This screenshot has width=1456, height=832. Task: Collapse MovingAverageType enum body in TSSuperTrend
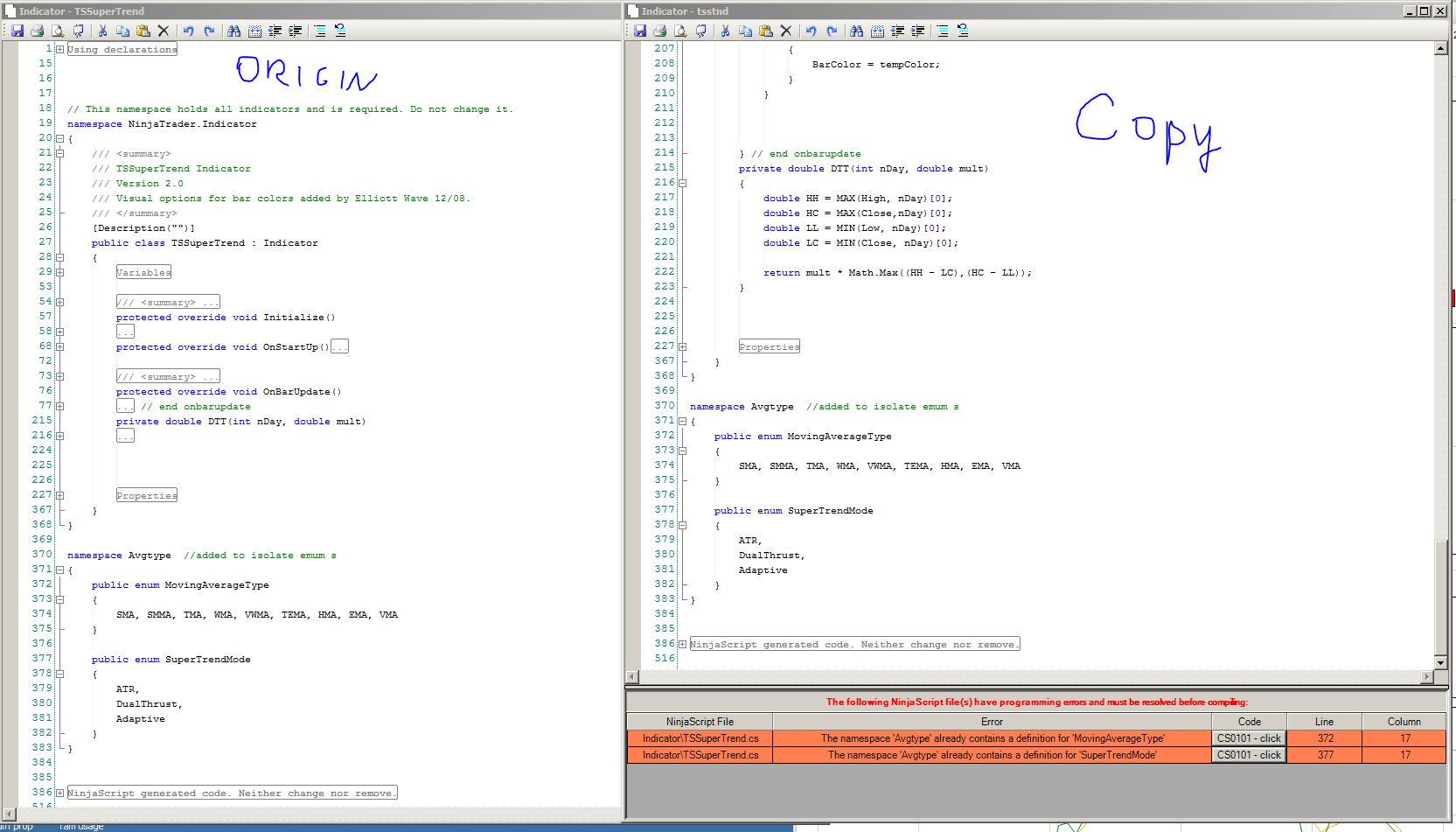tap(59, 599)
